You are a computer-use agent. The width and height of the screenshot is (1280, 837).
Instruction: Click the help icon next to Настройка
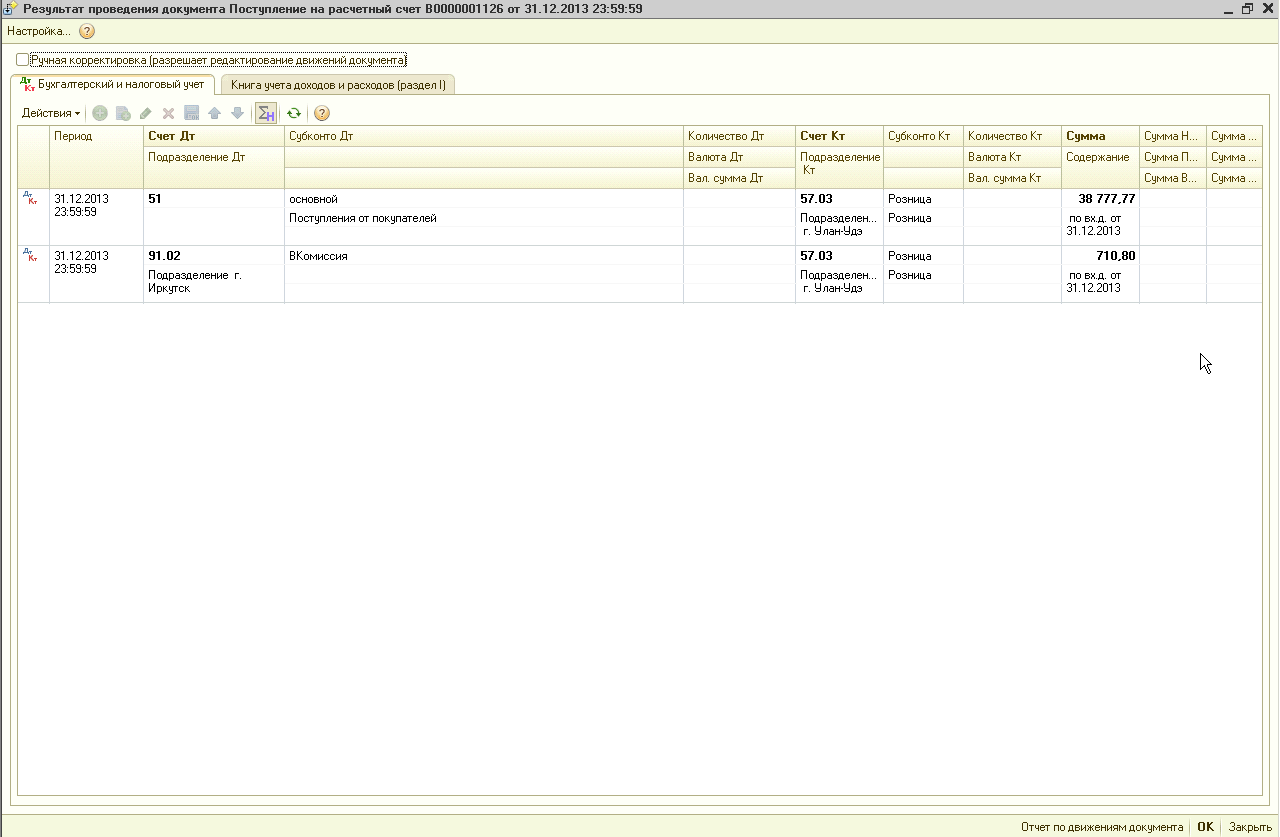87,31
